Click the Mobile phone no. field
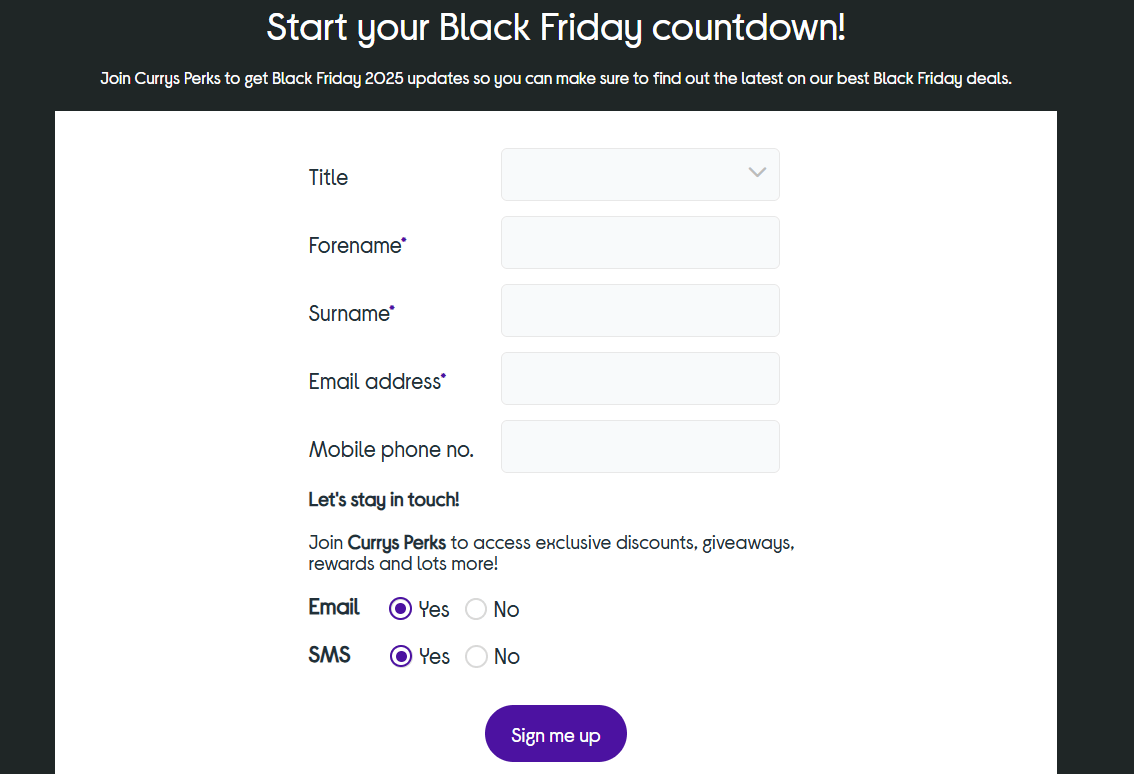This screenshot has height=774, width=1134. click(640, 446)
